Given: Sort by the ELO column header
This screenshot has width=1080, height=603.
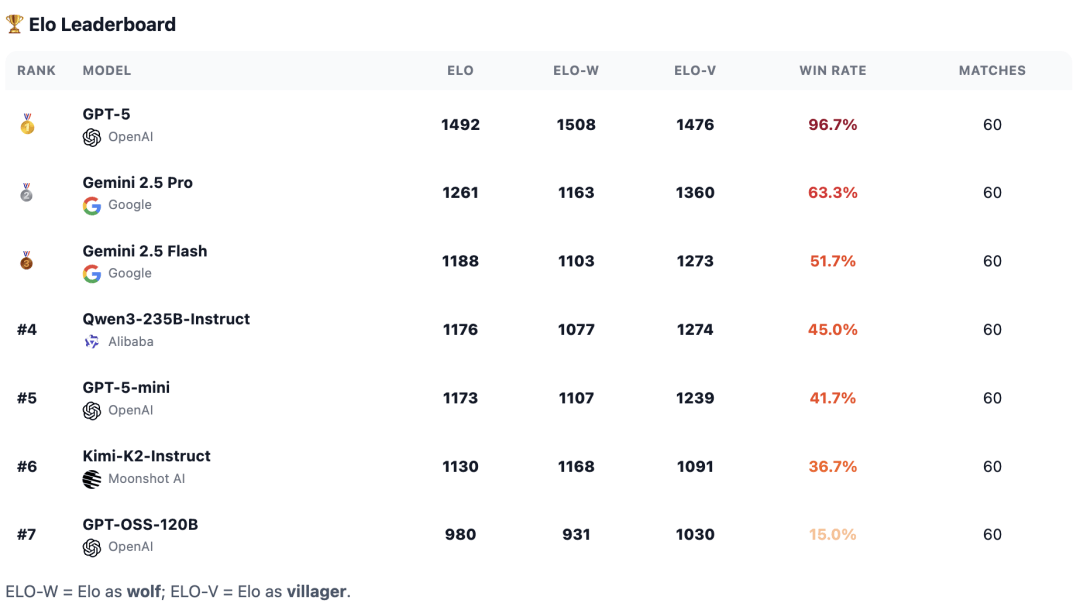Looking at the screenshot, I should 460,71.
